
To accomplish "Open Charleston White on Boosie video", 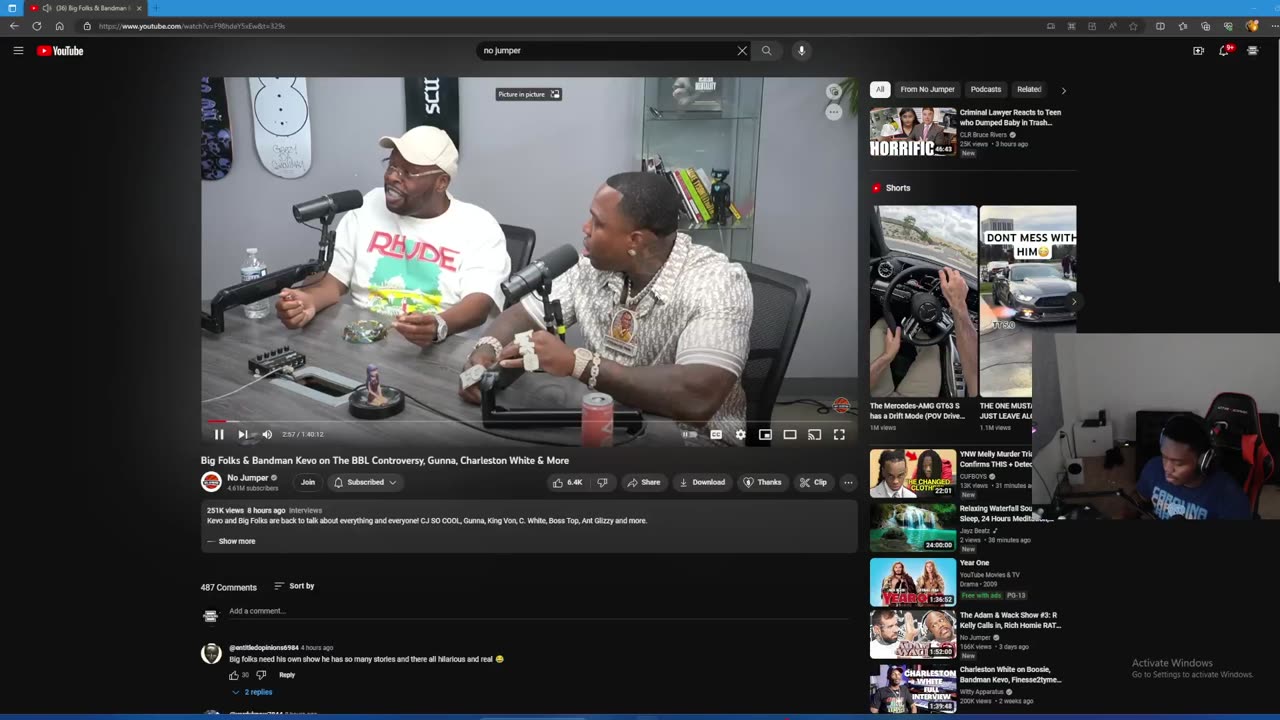I will pyautogui.click(x=912, y=690).
